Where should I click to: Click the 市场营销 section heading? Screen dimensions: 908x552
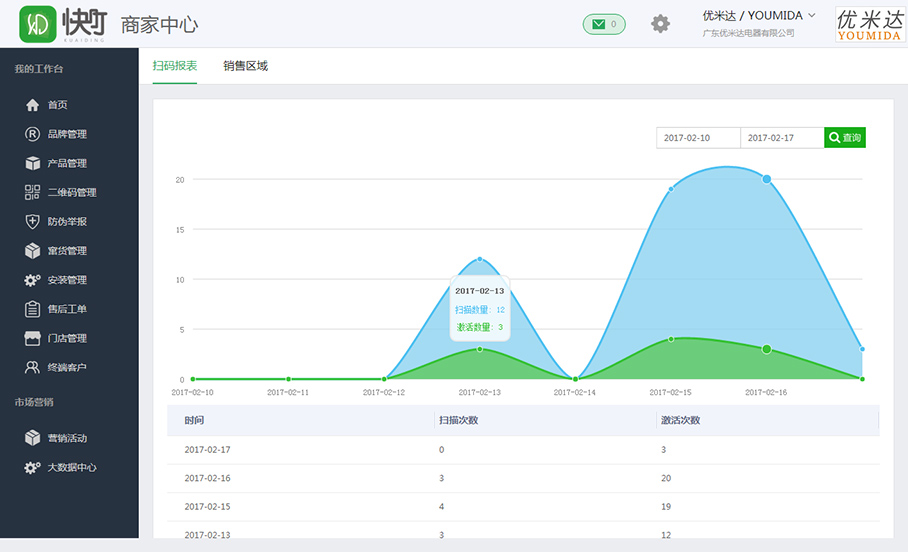pyautogui.click(x=34, y=403)
